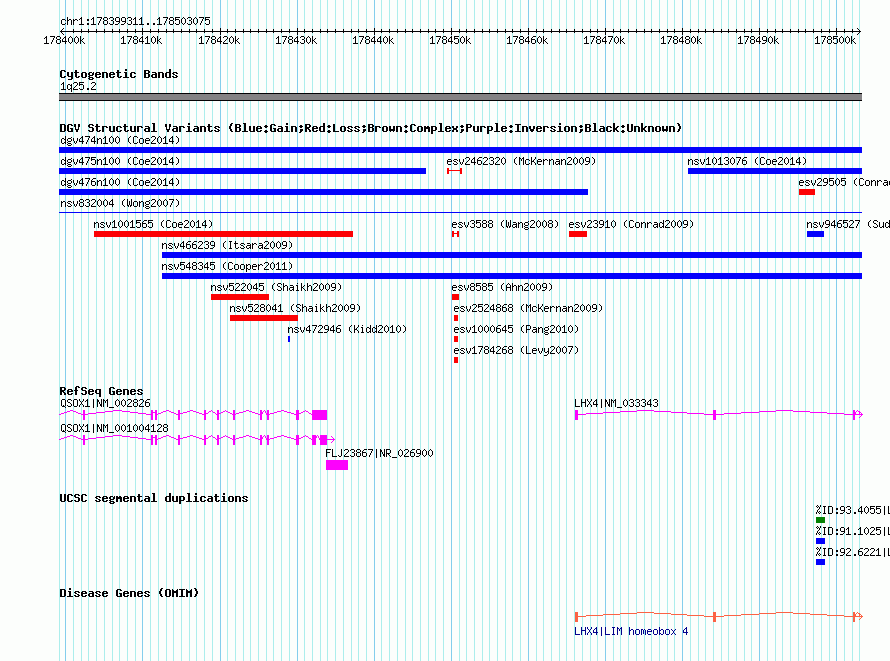The height and width of the screenshot is (661, 890).
Task: Open the dgv476n100 (Coe2014) variant label
Action: [120, 182]
